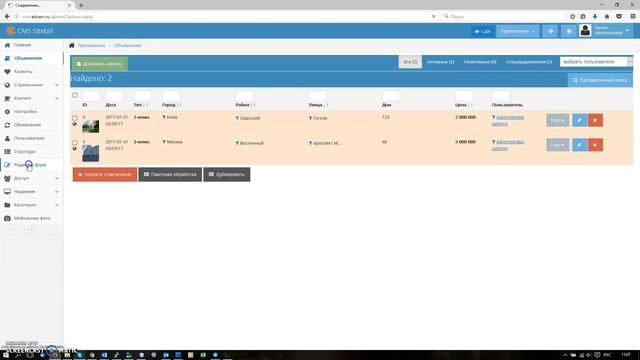Switch to the Неактивные (0) tab
Image resolution: width=640 pixels, height=360 pixels.
[480, 62]
